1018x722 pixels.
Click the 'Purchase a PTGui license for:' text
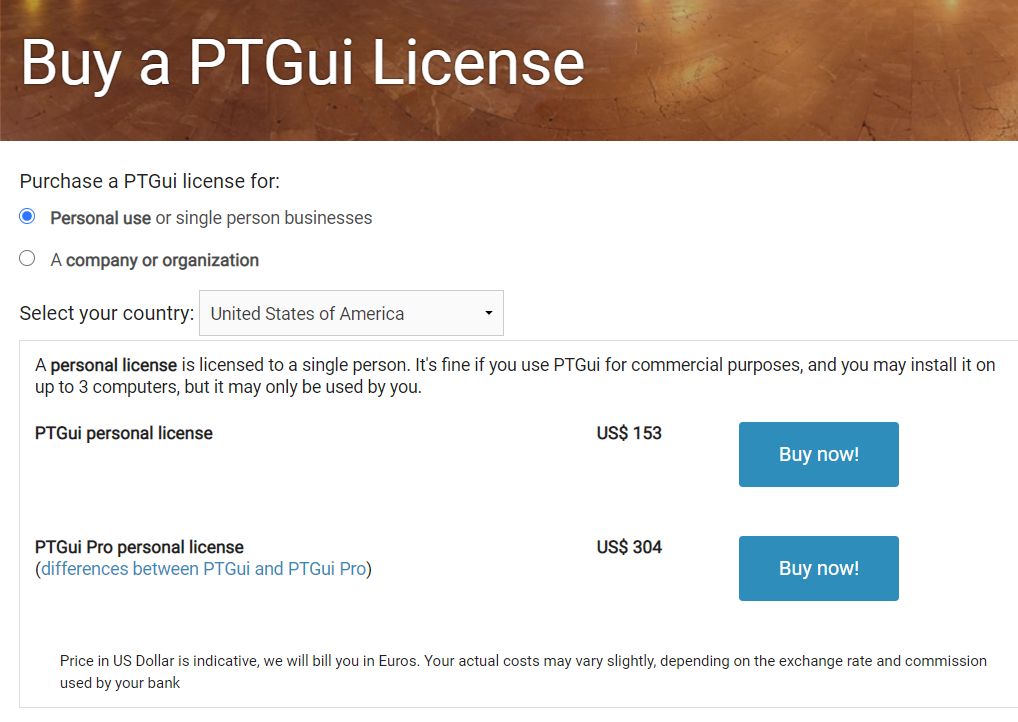[x=150, y=181]
